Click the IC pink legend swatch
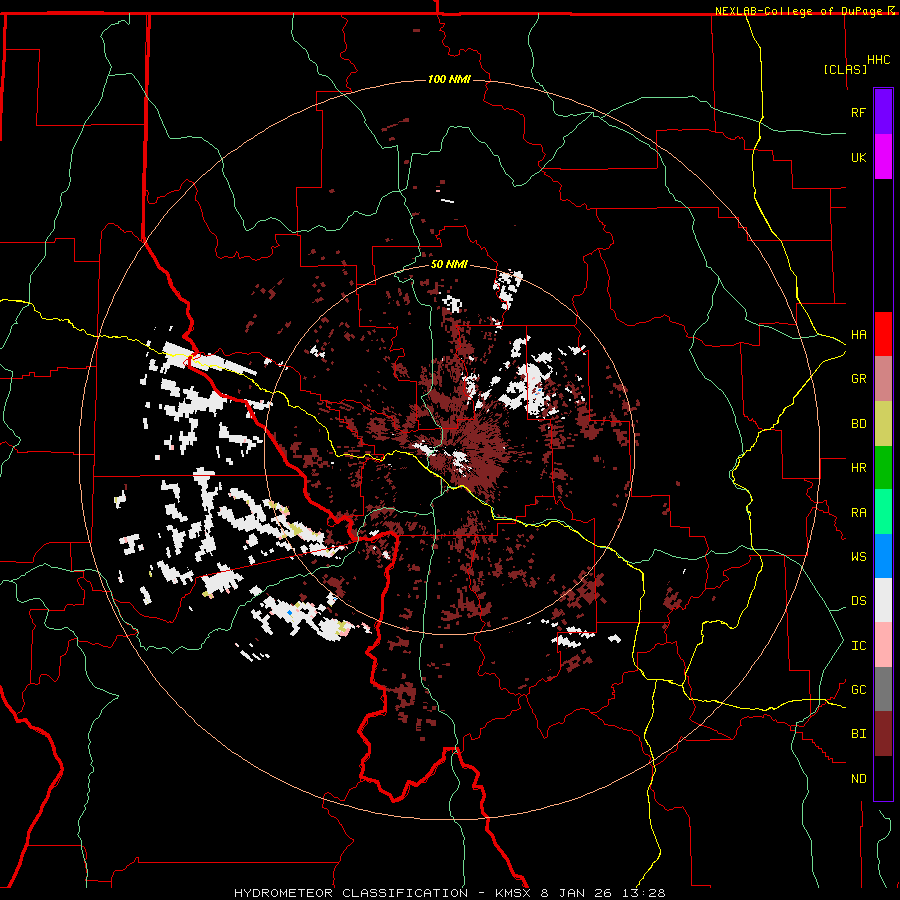 click(x=883, y=645)
